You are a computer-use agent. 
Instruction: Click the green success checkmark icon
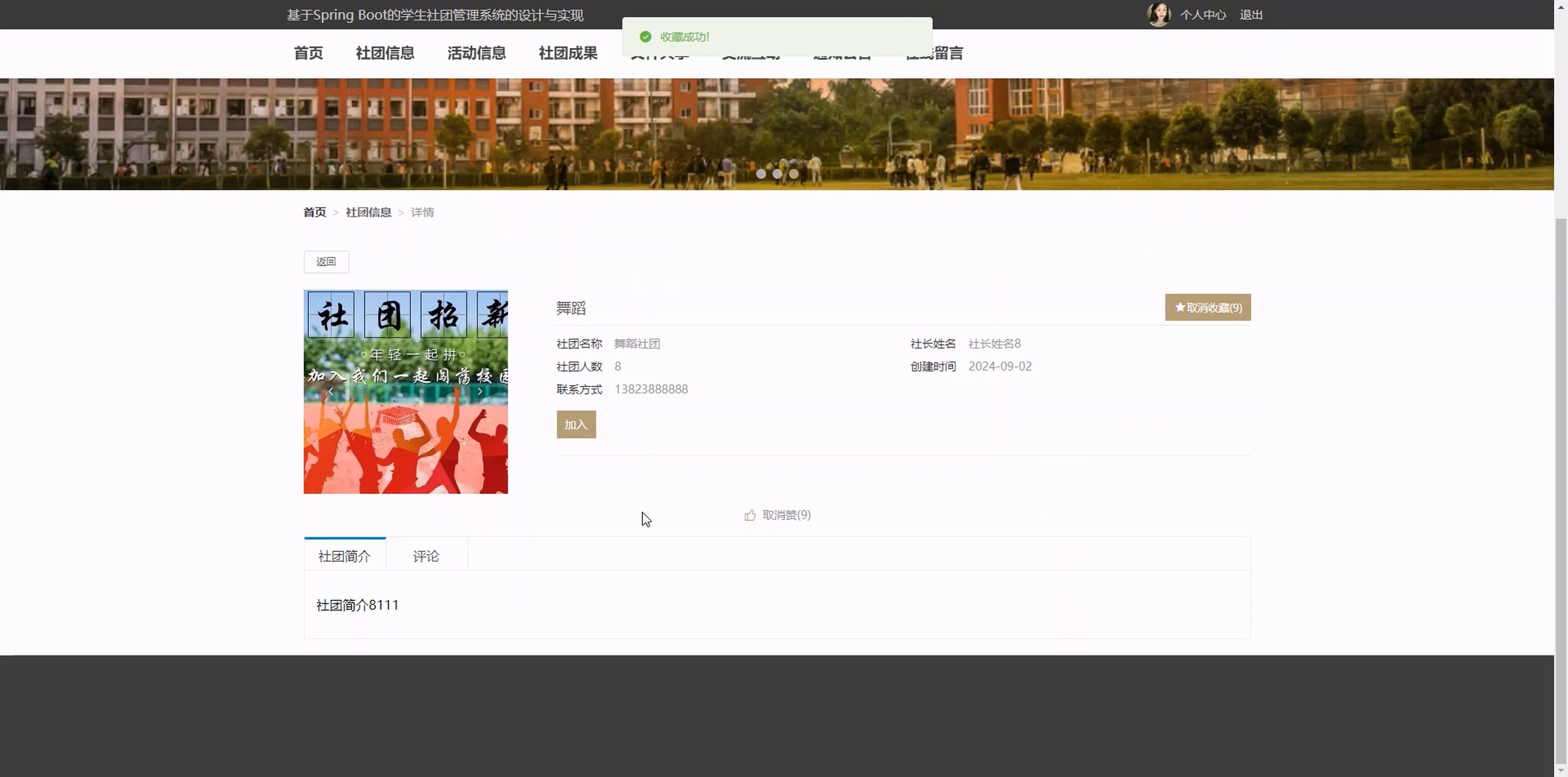pos(645,37)
